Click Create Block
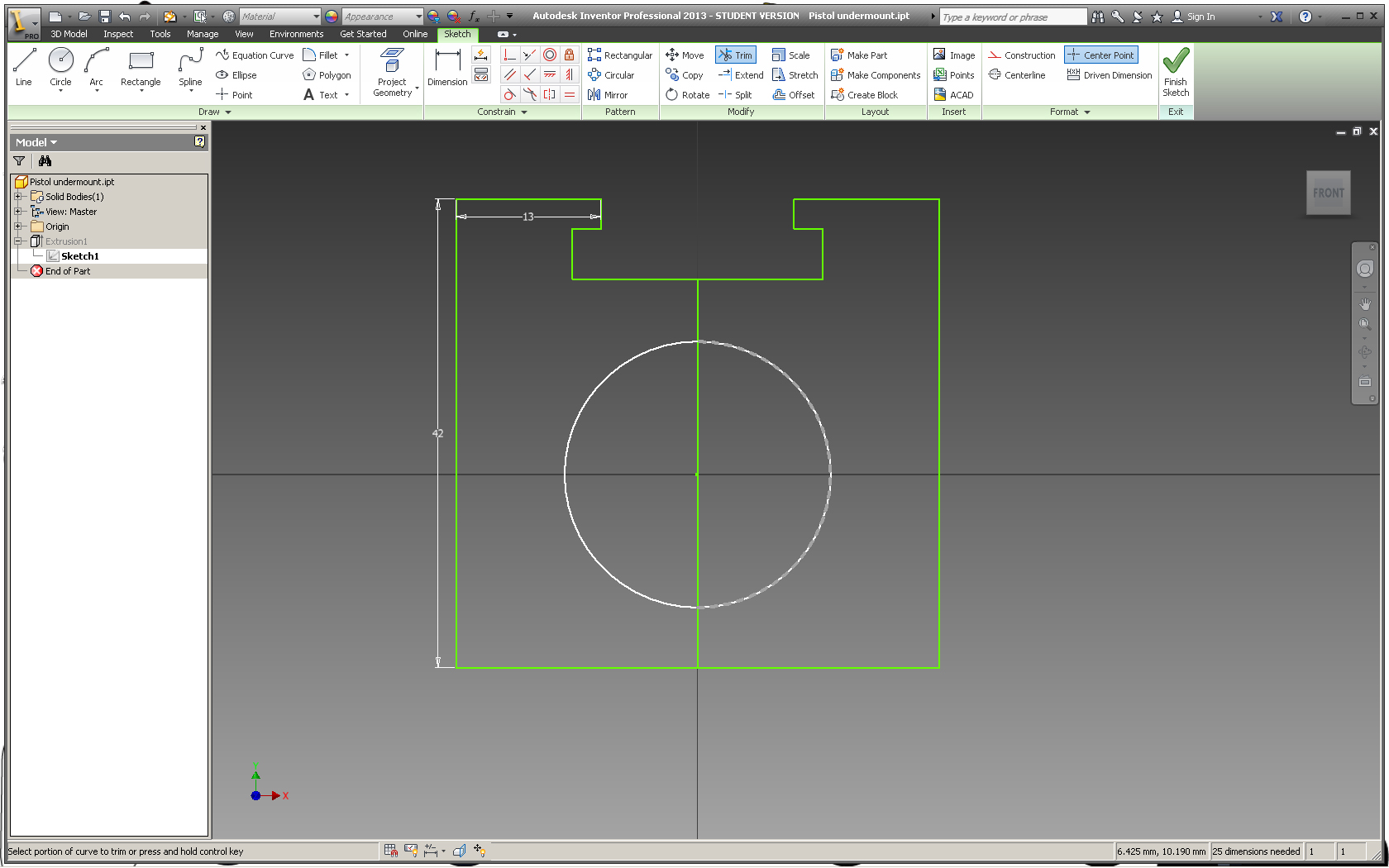Screen dimensions: 1389x868 tap(865, 95)
